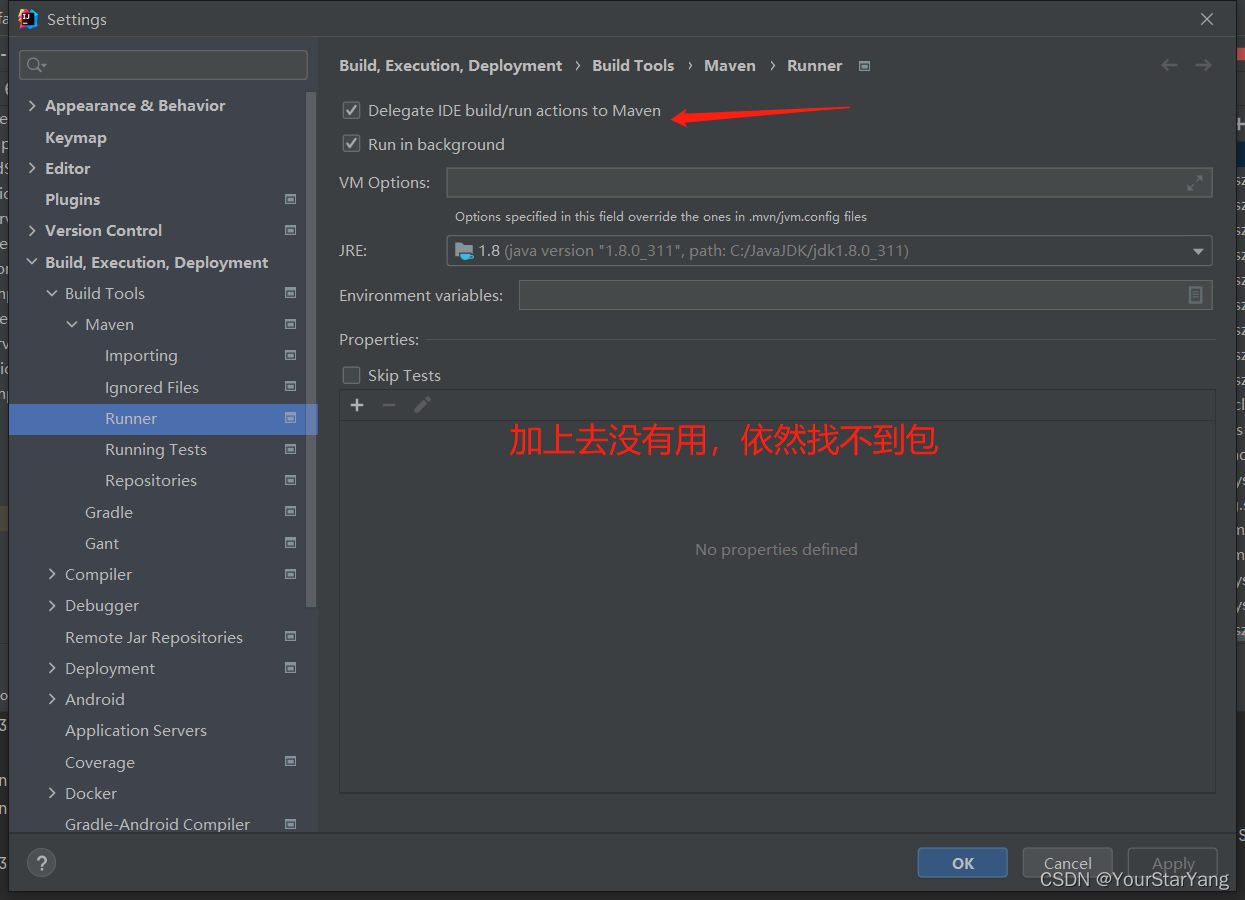Open Build Tools from the breadcrumb
This screenshot has width=1245, height=900.
[632, 65]
